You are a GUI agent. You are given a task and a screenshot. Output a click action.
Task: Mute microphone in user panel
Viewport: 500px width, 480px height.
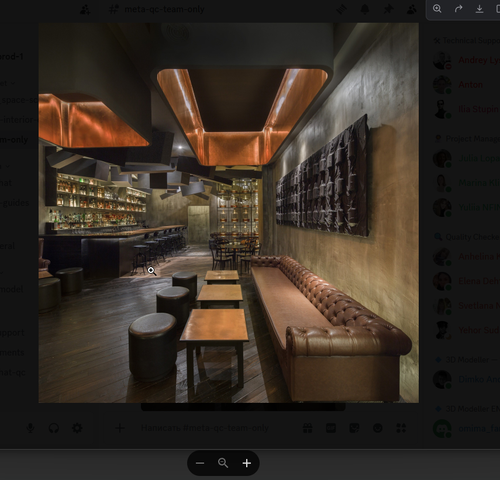tap(30, 428)
